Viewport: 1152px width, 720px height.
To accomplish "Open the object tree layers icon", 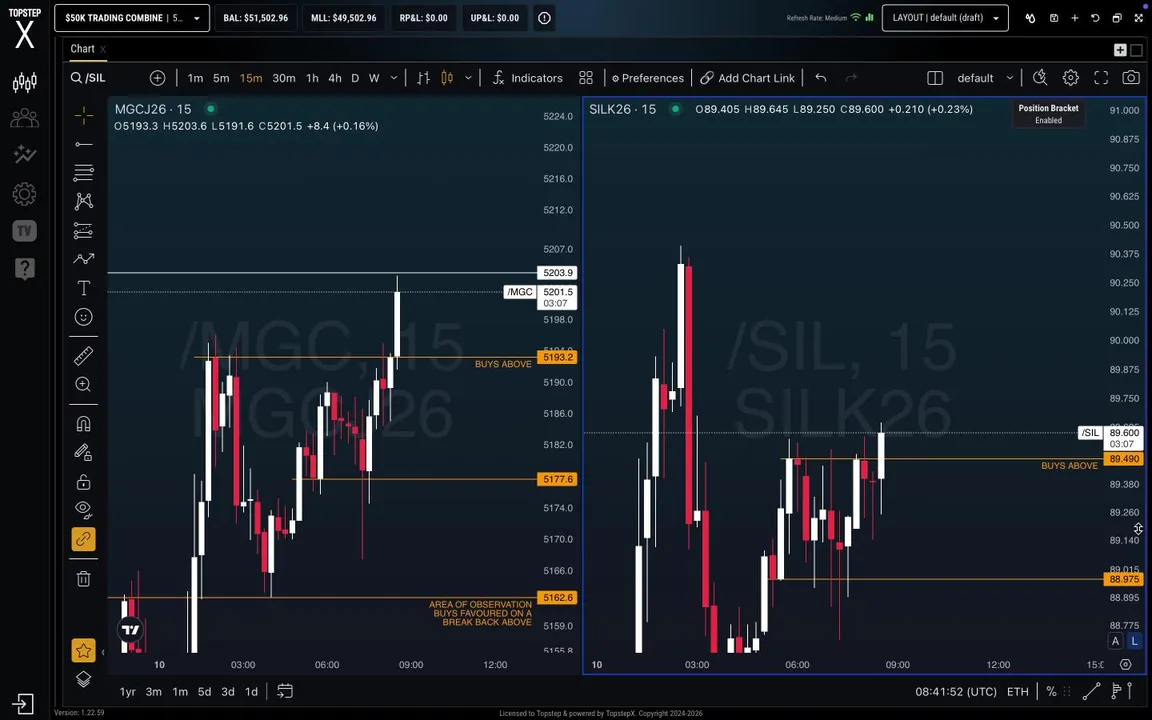I will tap(84, 680).
